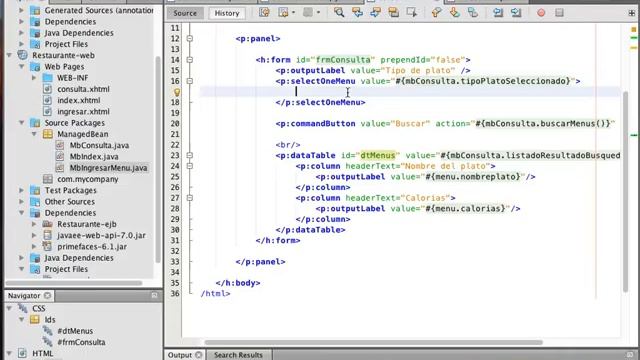
Task: Close the Navigator panel tab
Action: click(48, 296)
